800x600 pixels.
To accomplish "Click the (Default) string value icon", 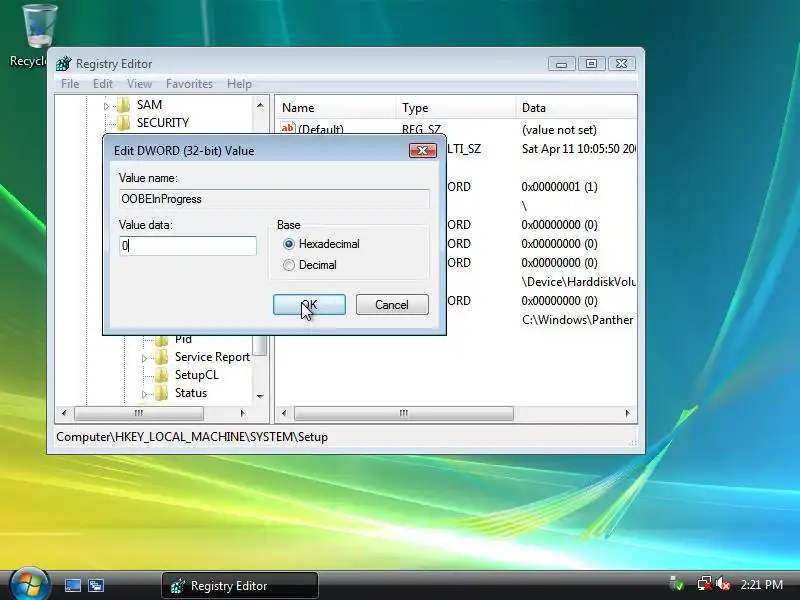I will click(288, 128).
